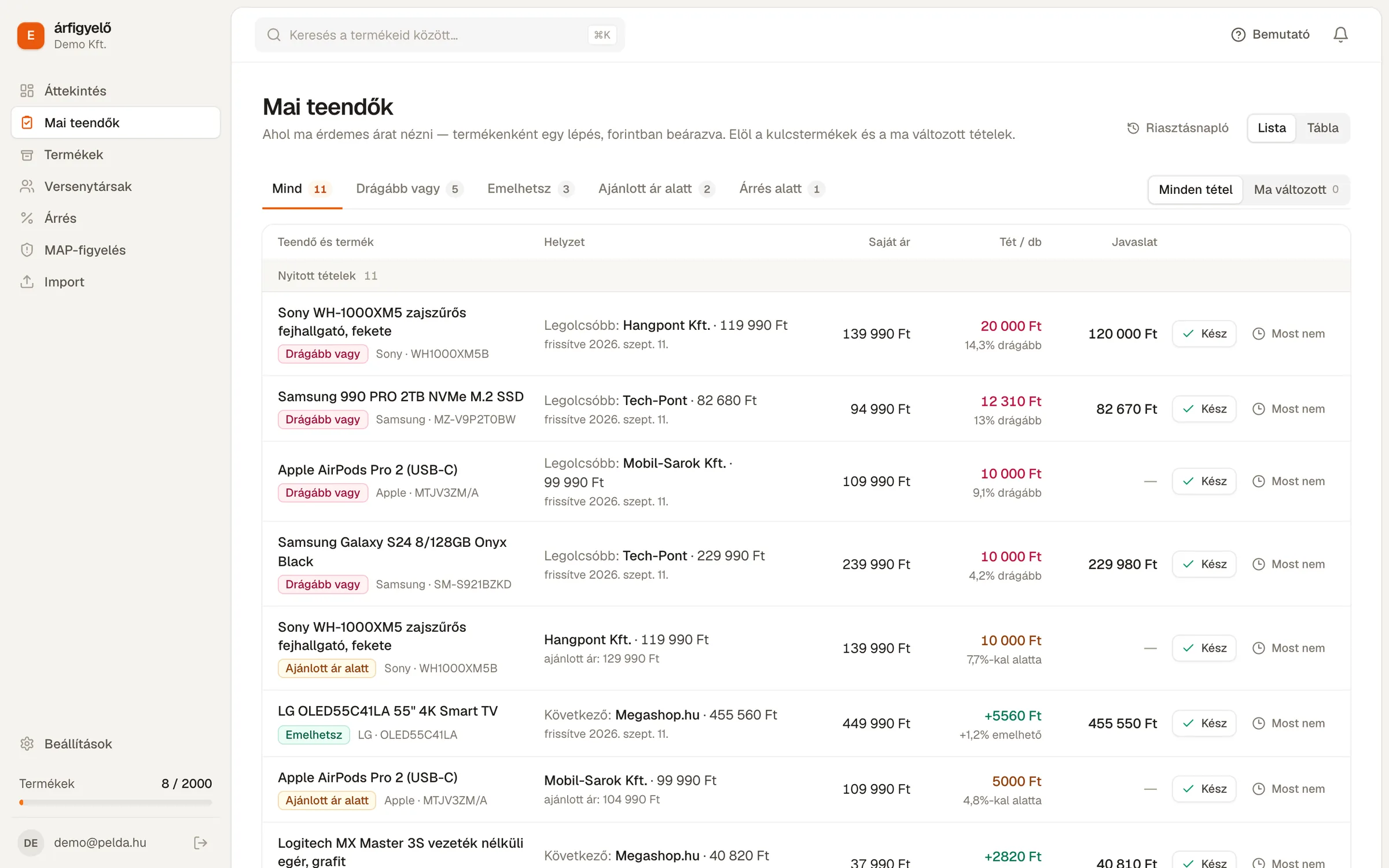
Task: Click the green Emelhetsz badge on LG row
Action: tap(314, 735)
